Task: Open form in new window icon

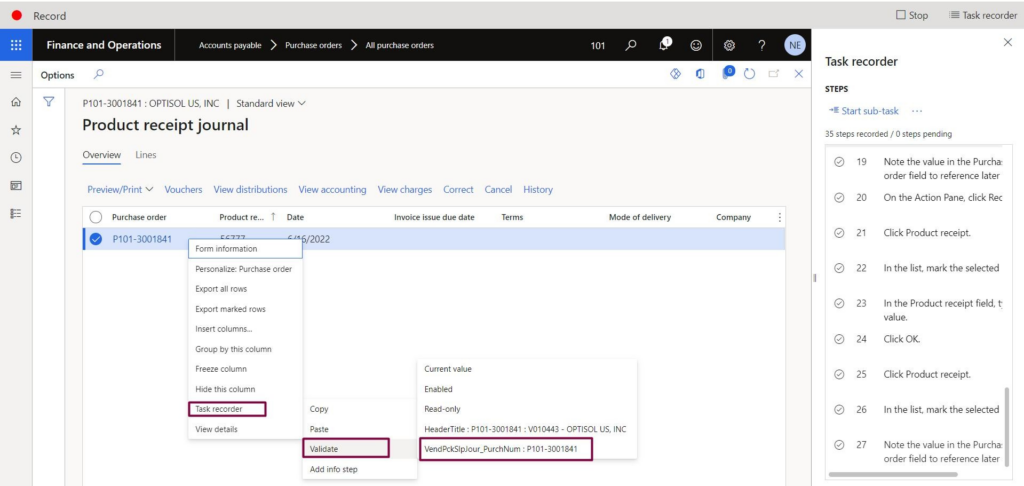Action: click(774, 74)
